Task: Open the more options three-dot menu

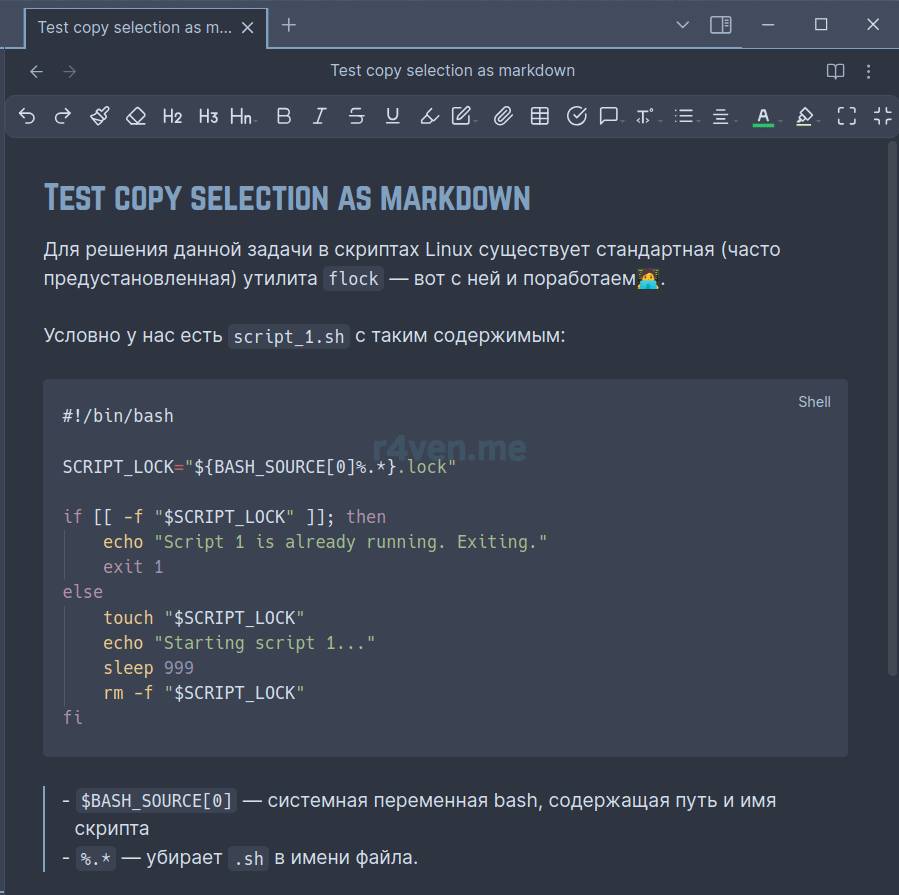Action: click(x=868, y=71)
